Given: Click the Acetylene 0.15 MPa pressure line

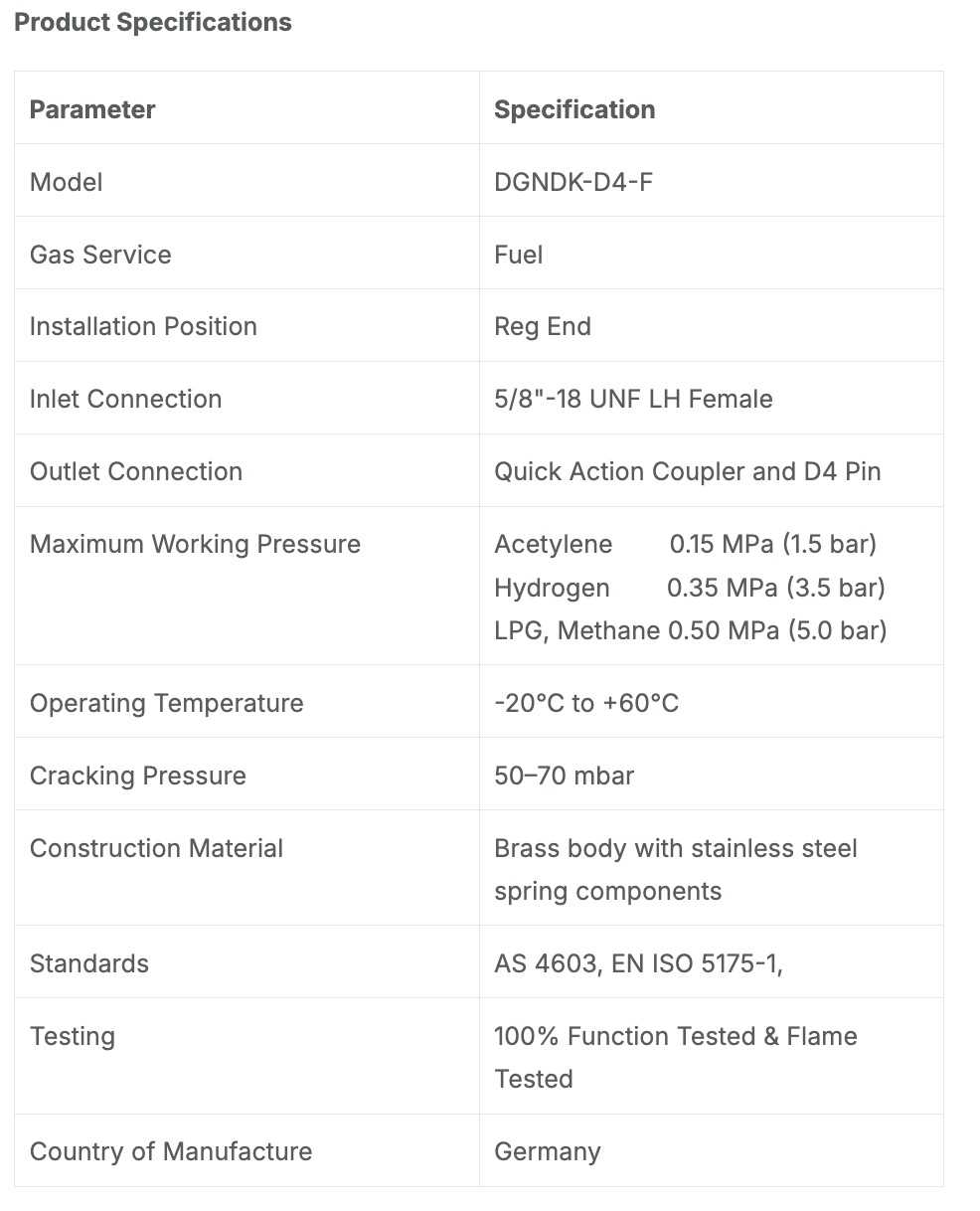Looking at the screenshot, I should 685,544.
